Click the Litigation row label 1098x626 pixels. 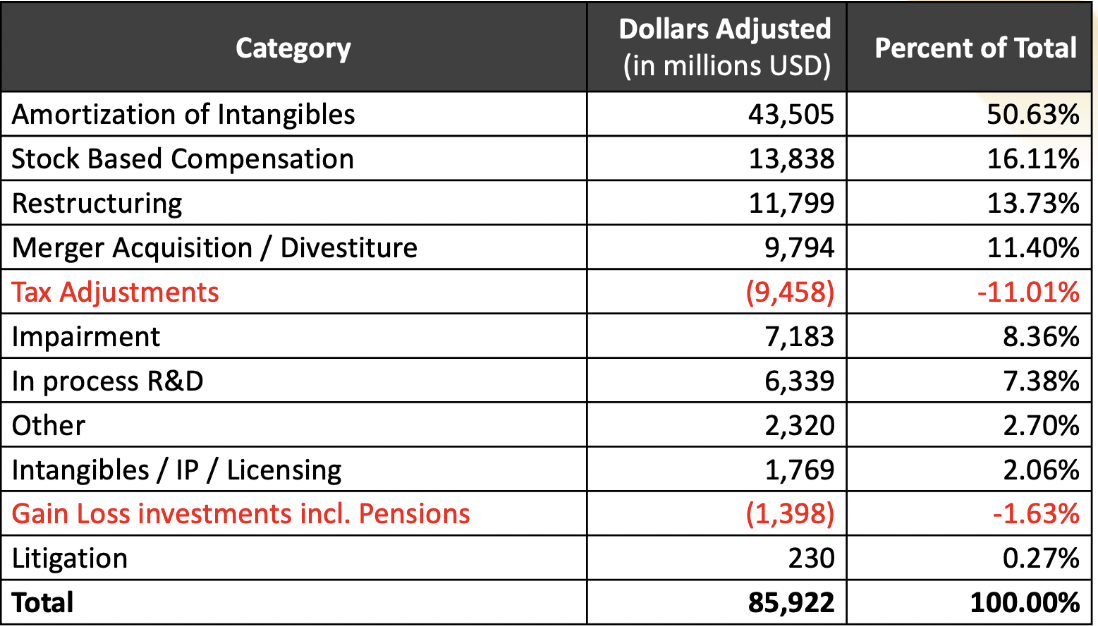70,558
